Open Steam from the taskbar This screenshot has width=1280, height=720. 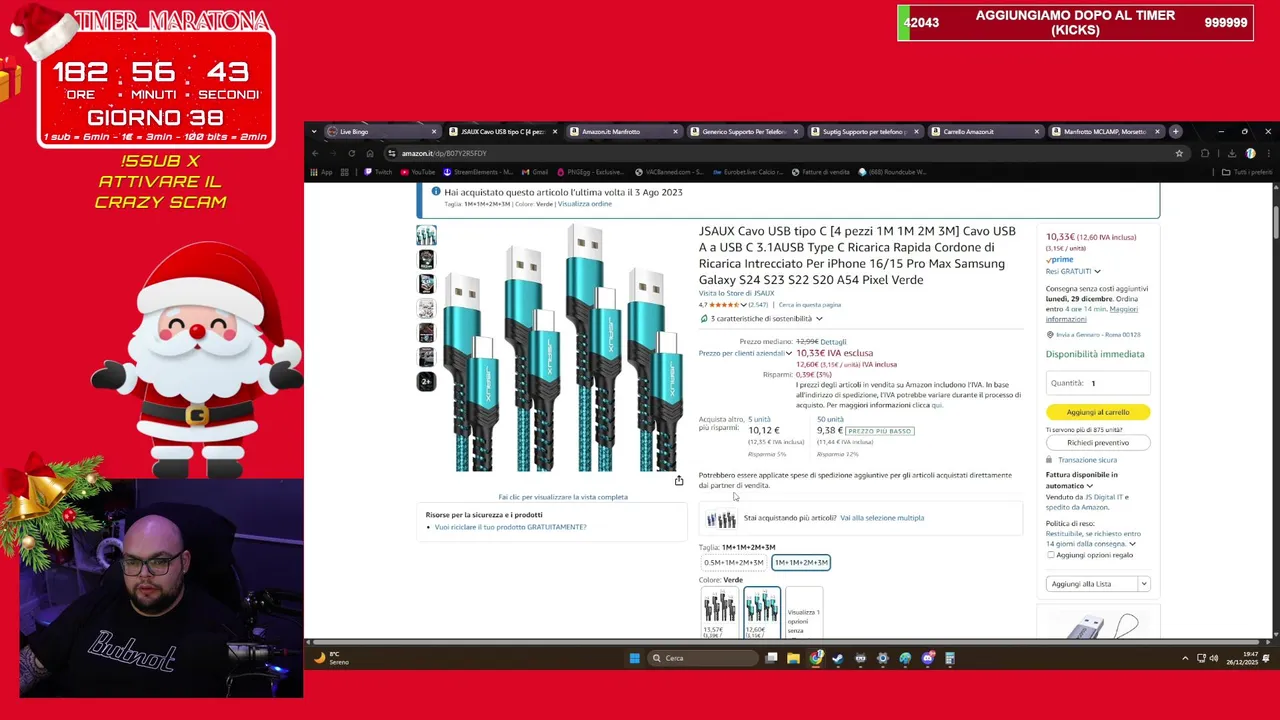[x=838, y=658]
